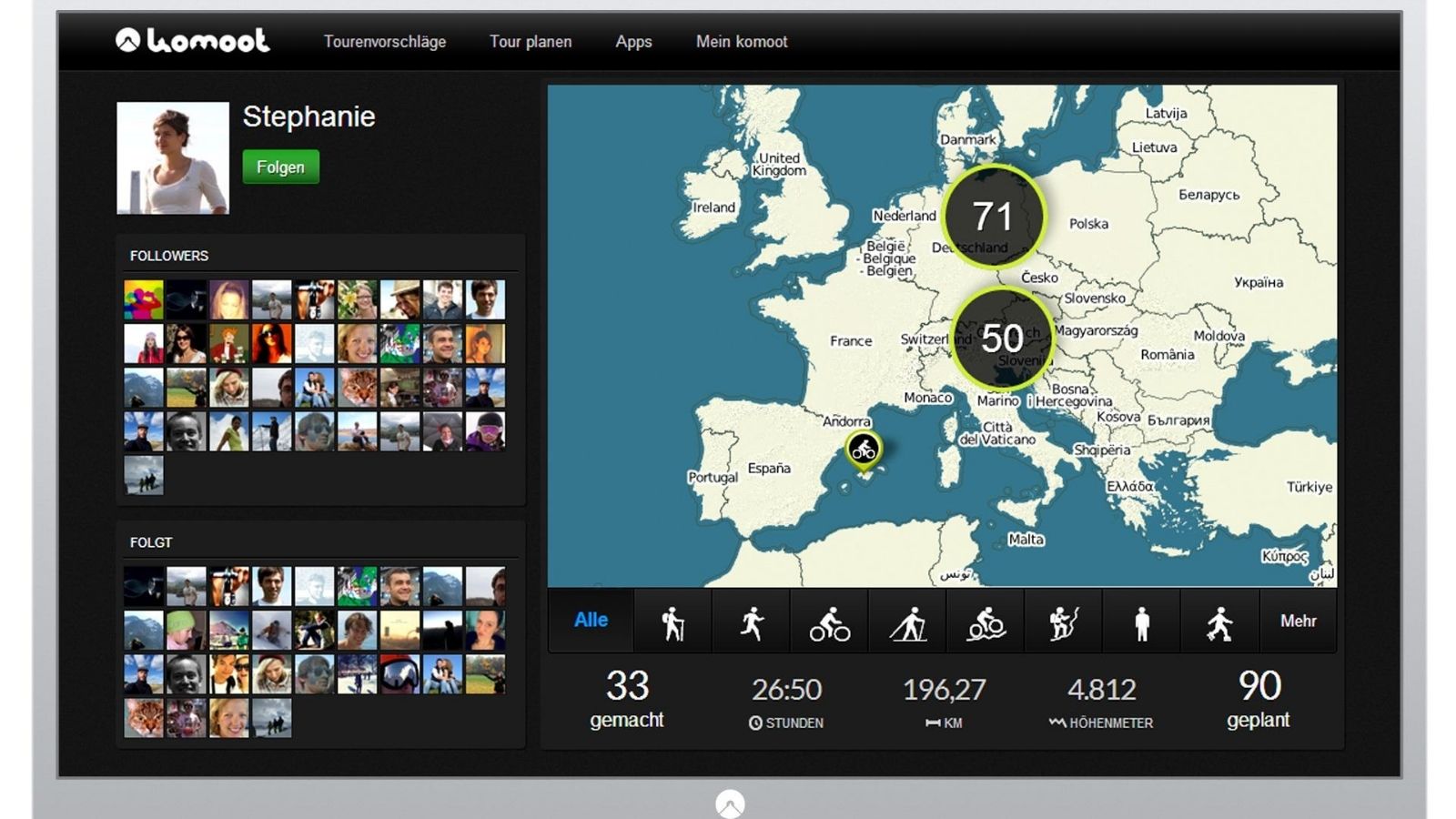Filter tours by road cycling icon
Screen dimensions: 1456x819
coord(830,623)
